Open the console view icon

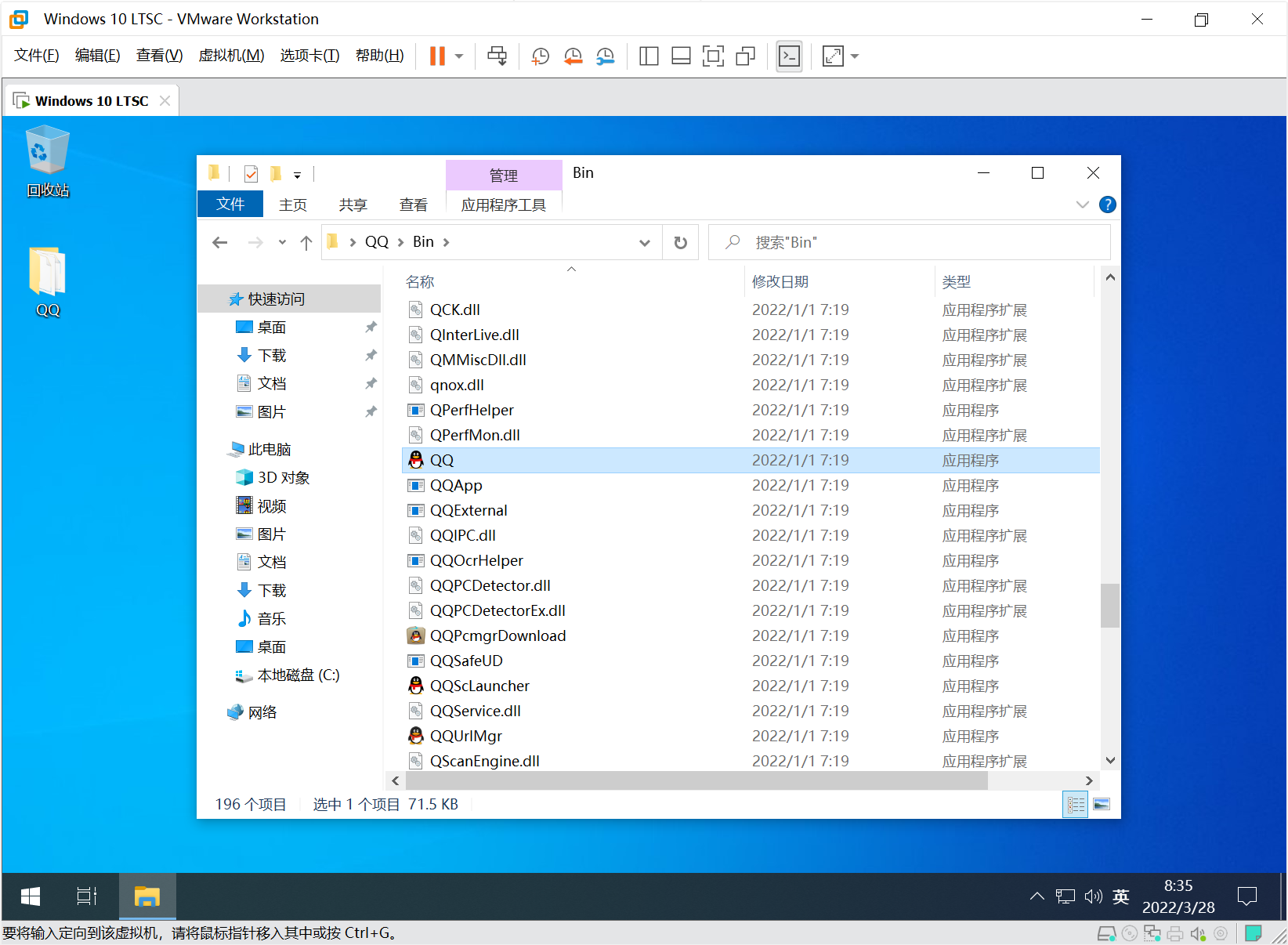tap(789, 56)
